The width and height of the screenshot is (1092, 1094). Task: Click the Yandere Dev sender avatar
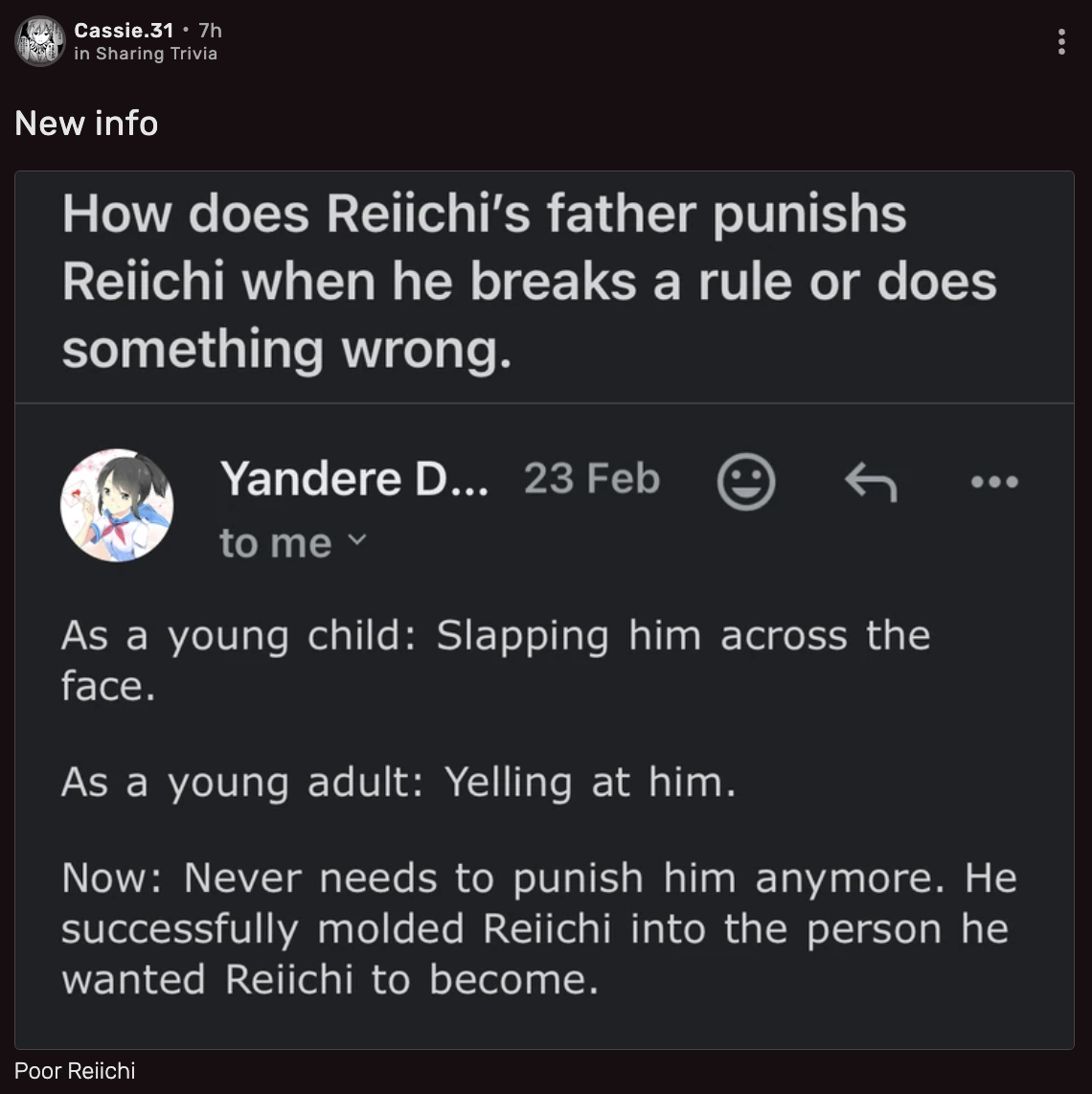(117, 505)
